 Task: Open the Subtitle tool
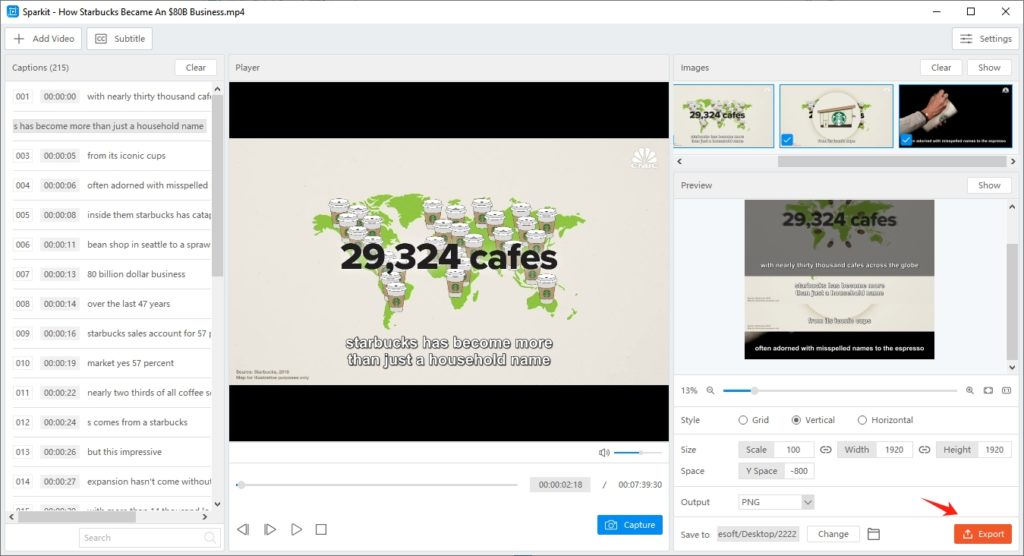coord(120,39)
